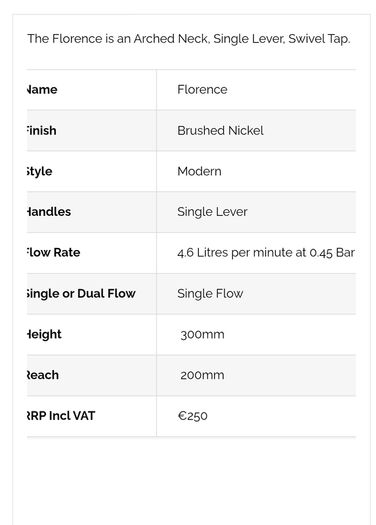Click the Florence tap description sentence
Screen dimensions: 376x525
pyautogui.click(x=189, y=39)
